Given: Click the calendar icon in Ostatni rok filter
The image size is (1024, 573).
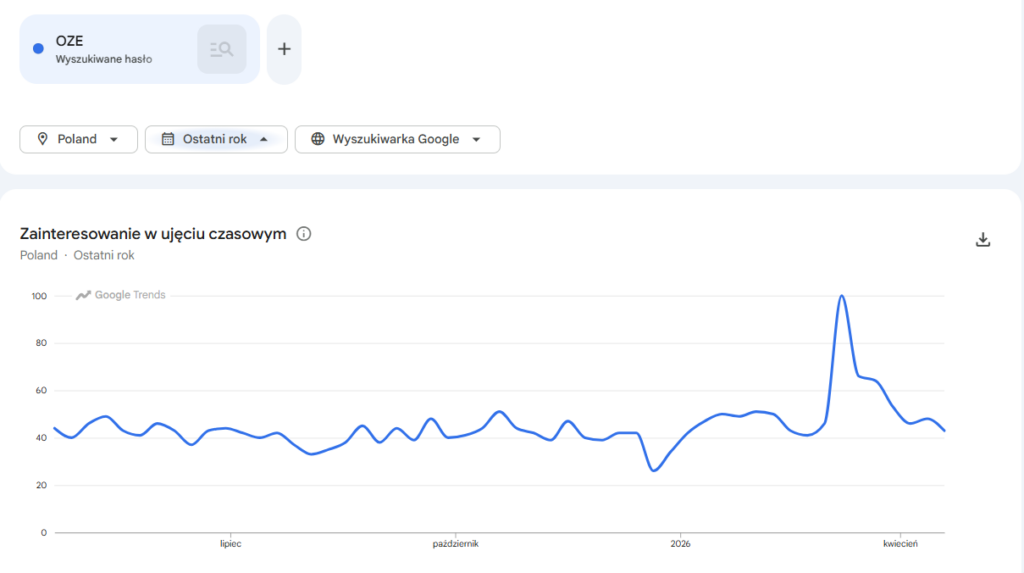Looking at the screenshot, I should click(x=168, y=139).
